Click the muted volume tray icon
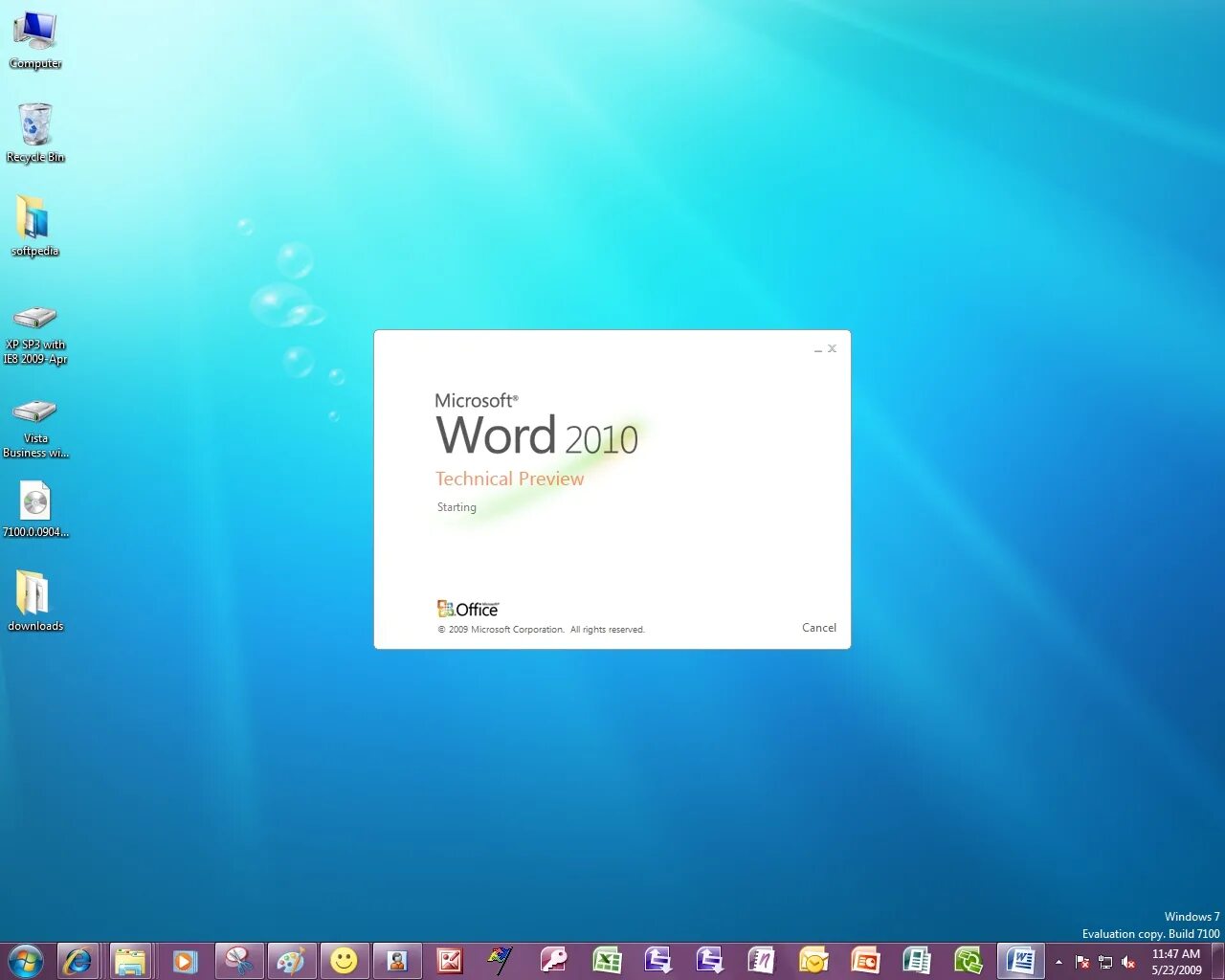This screenshot has height=980, width=1225. [1128, 962]
